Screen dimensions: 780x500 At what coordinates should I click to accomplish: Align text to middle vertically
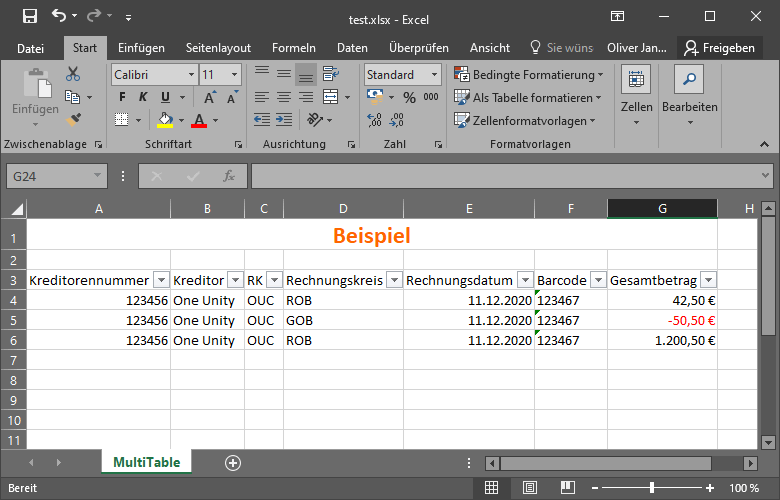coord(284,74)
